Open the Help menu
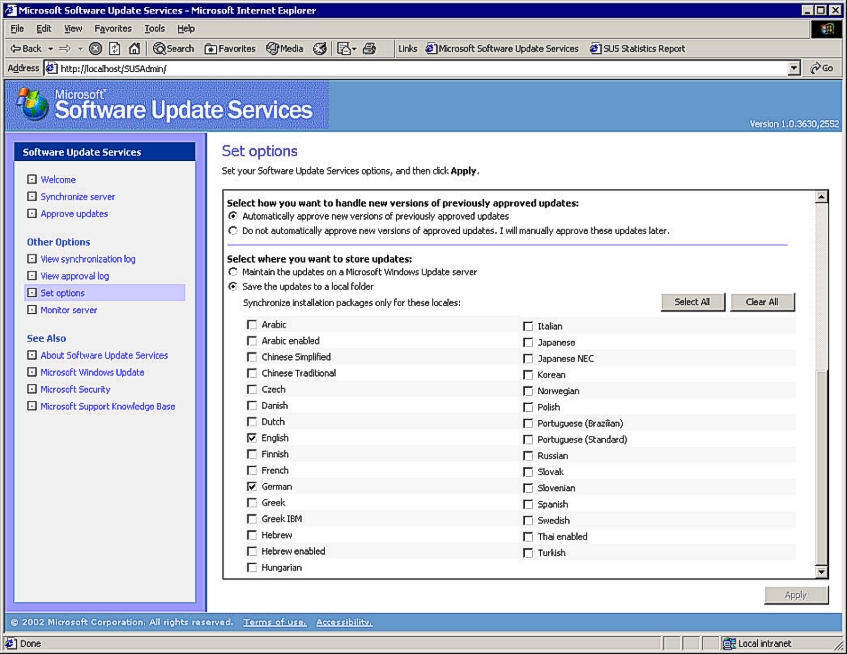This screenshot has height=654, width=847. (x=186, y=29)
